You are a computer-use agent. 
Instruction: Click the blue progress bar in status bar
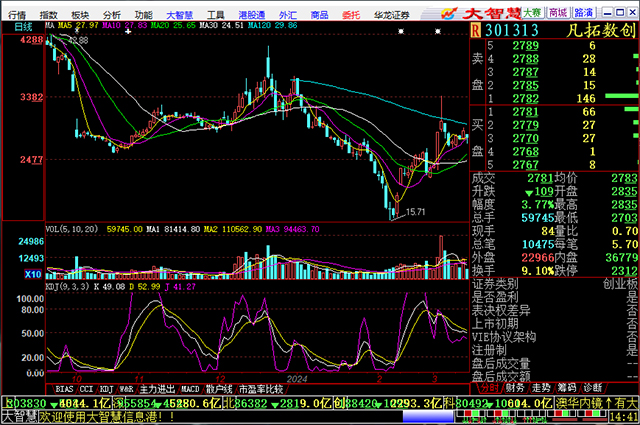click(x=428, y=417)
